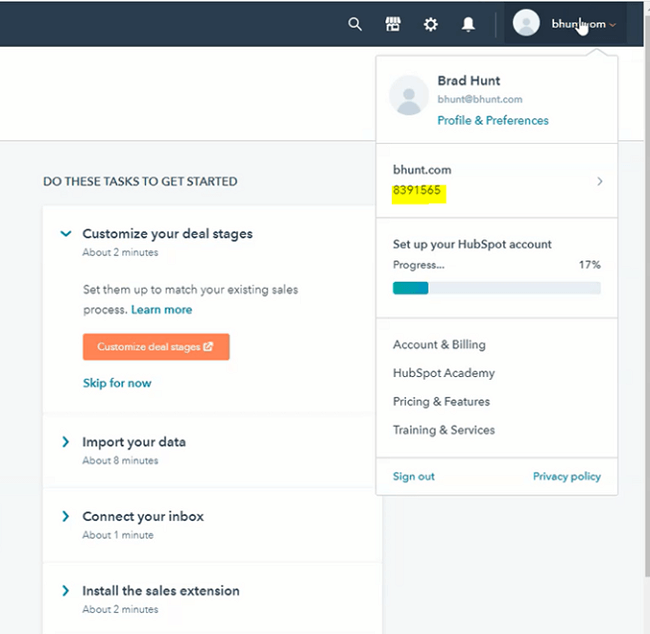Click the arrow beside bhunt.com account
650x634 pixels.
(x=599, y=181)
